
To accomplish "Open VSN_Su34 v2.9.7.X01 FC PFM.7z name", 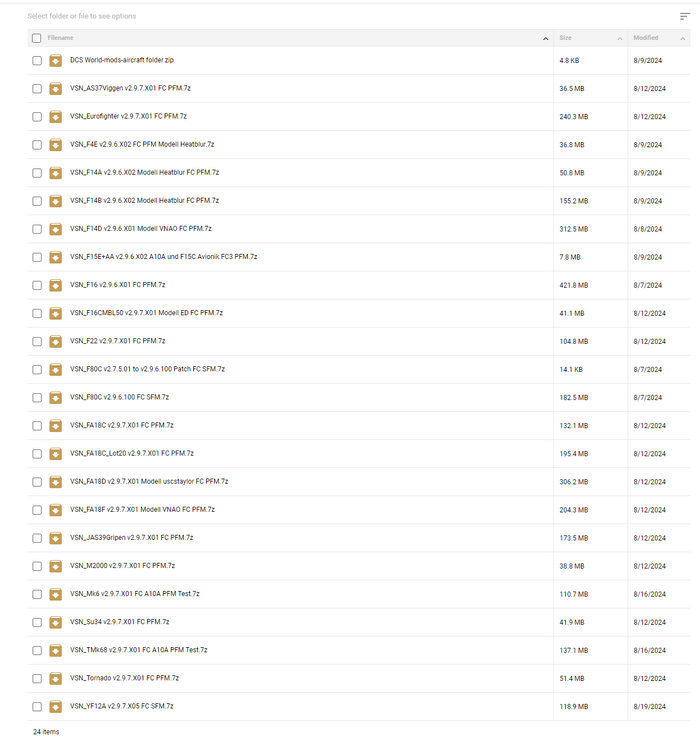I will point(120,622).
